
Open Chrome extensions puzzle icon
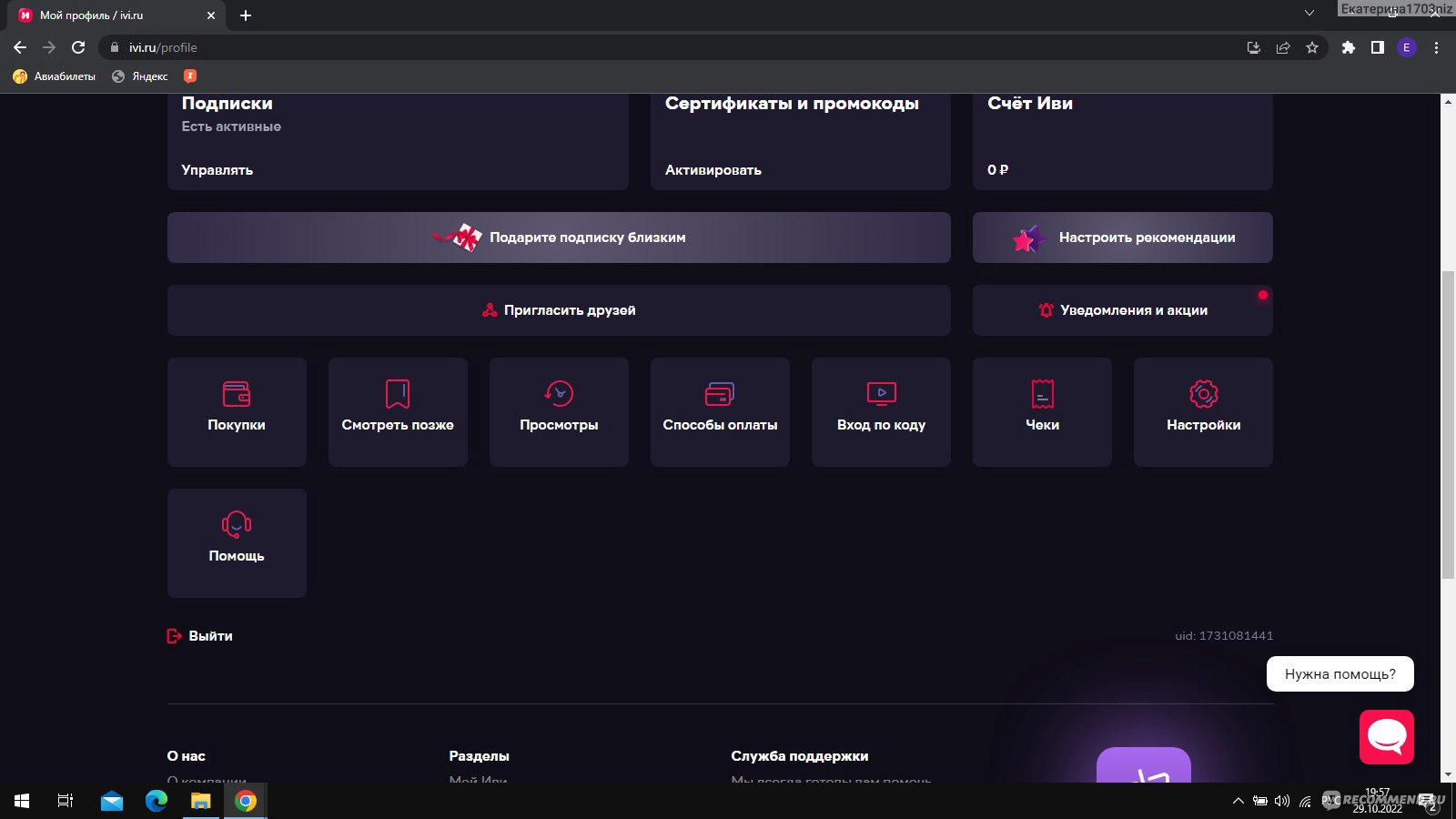point(1349,47)
